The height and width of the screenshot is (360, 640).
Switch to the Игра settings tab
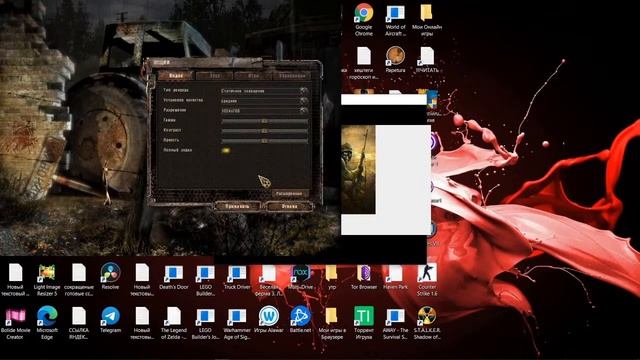tap(253, 76)
